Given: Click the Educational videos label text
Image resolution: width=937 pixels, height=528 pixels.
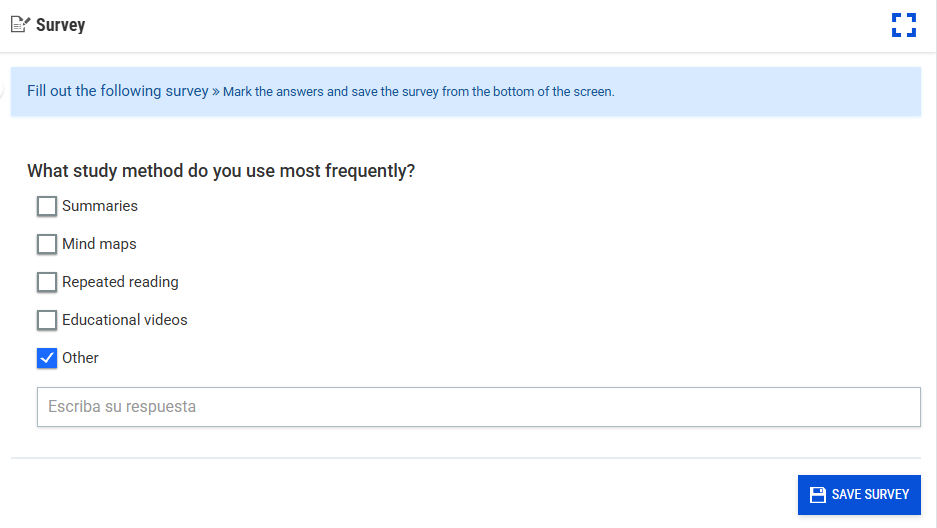Looking at the screenshot, I should [x=125, y=320].
